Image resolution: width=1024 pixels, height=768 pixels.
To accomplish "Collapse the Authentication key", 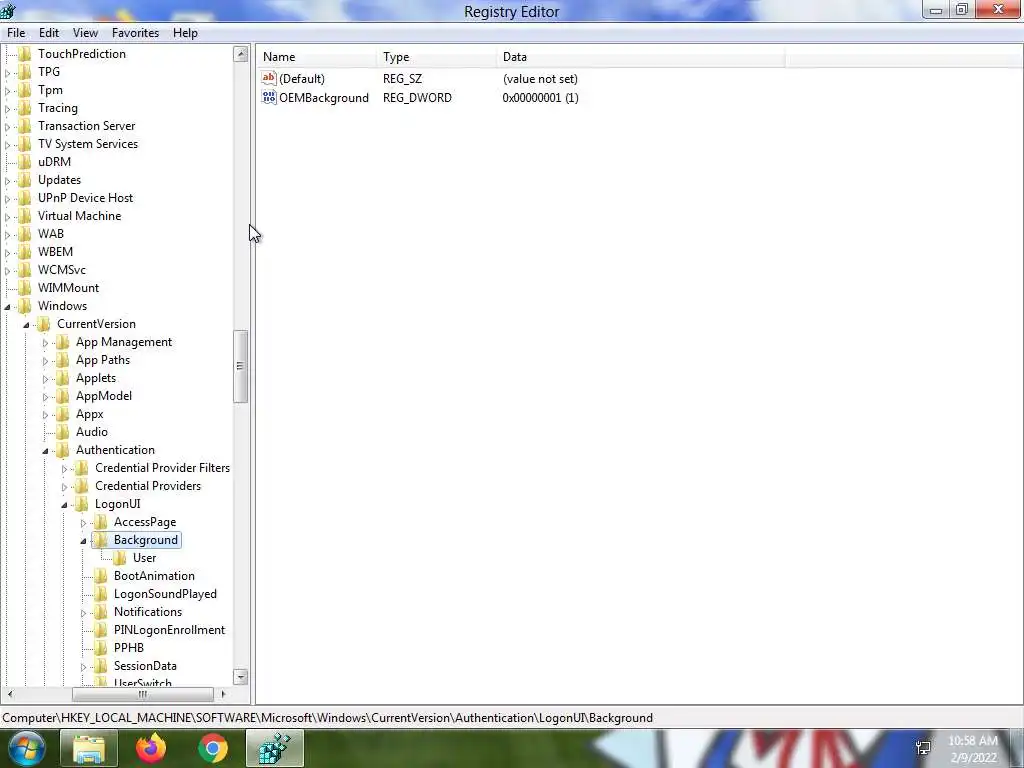I will [46, 451].
